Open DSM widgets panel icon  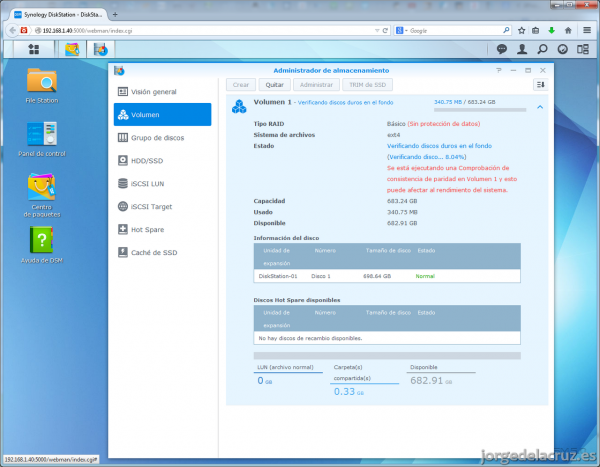[583, 49]
